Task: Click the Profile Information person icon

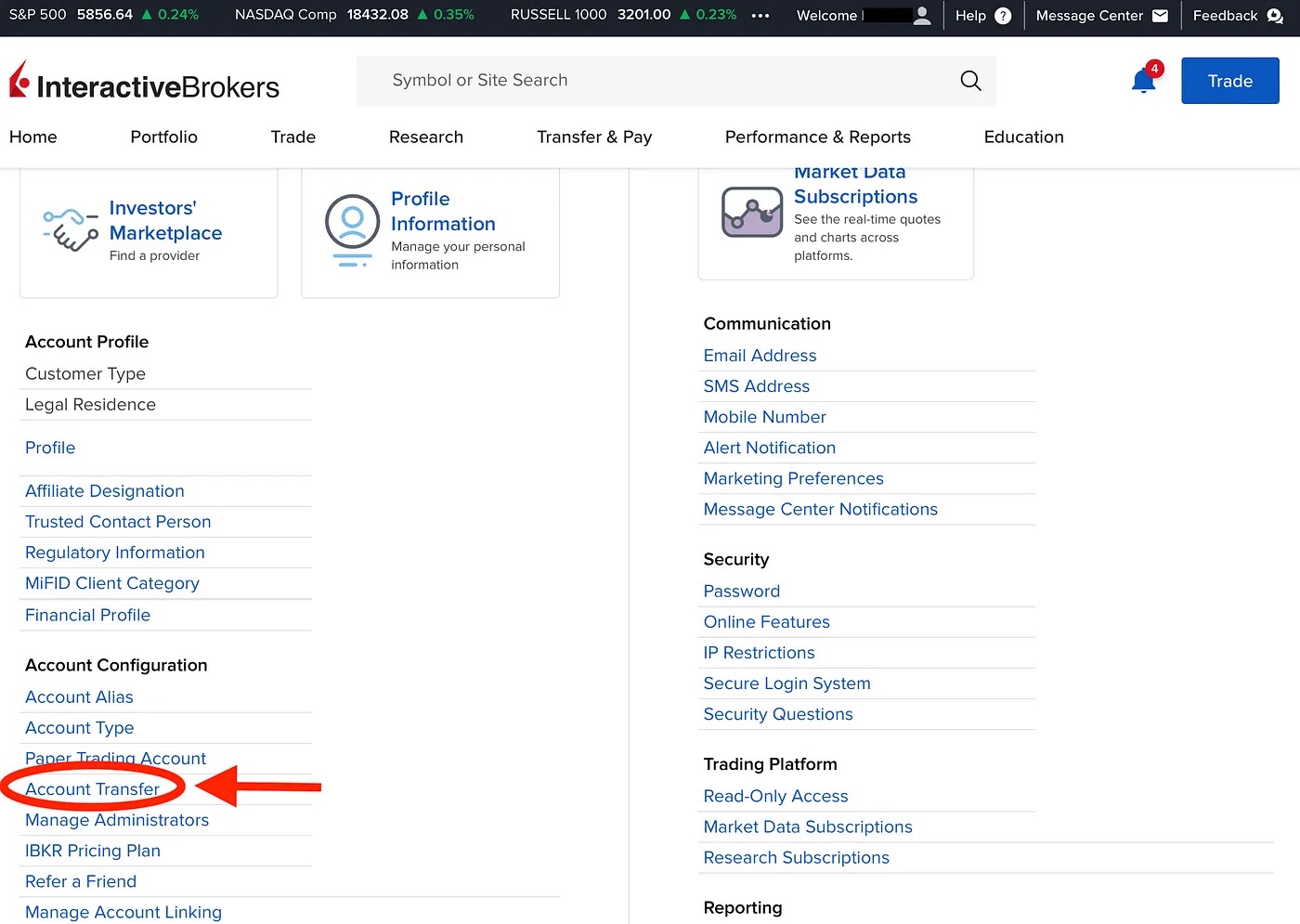Action: tap(352, 229)
